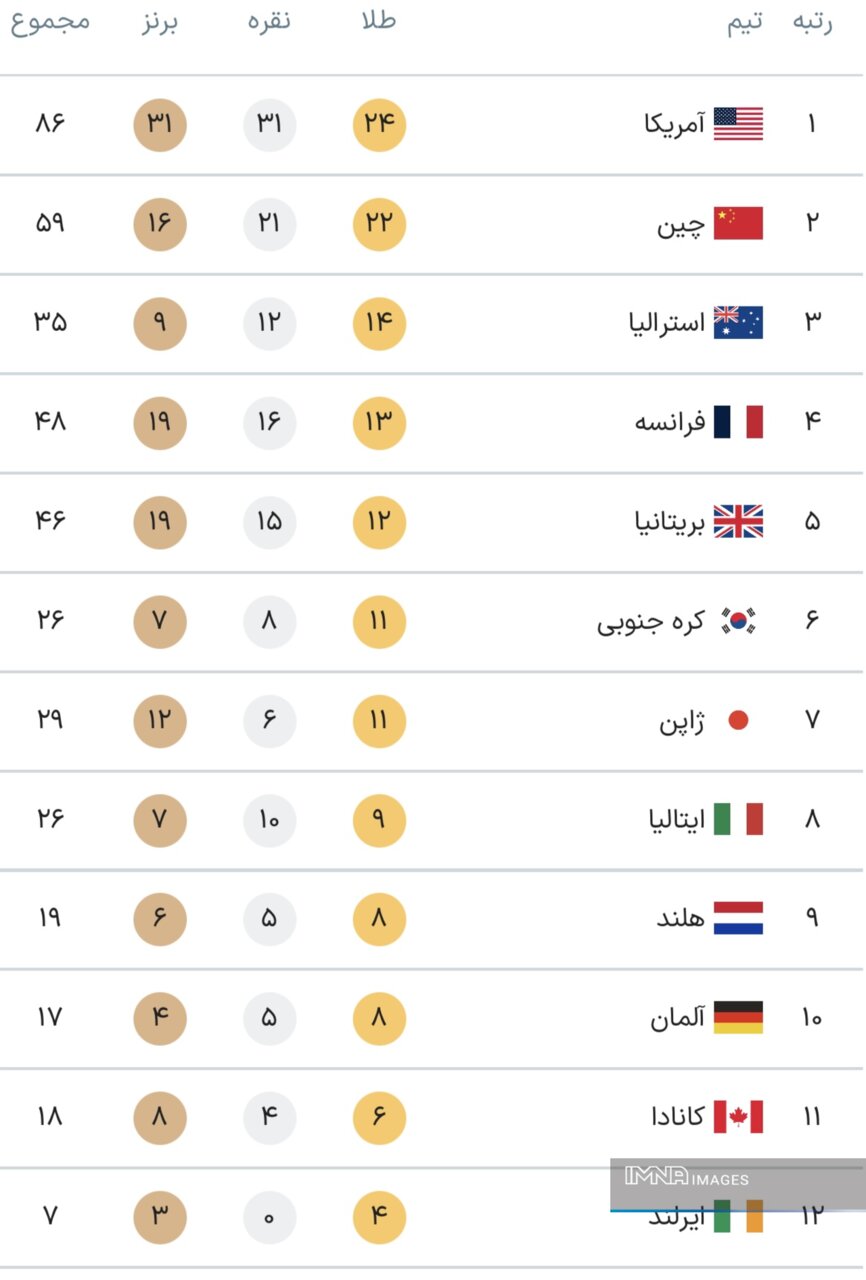
Task: Click USA gold medal count 24
Action: tap(379, 125)
